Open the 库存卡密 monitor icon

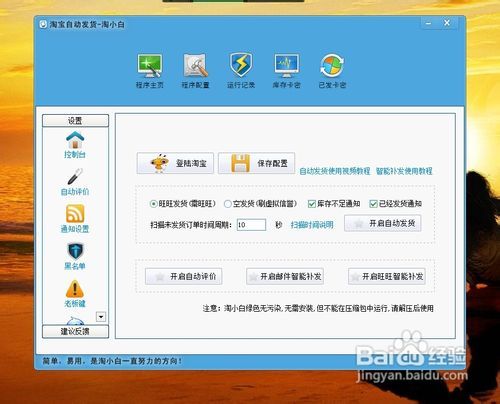pos(287,71)
